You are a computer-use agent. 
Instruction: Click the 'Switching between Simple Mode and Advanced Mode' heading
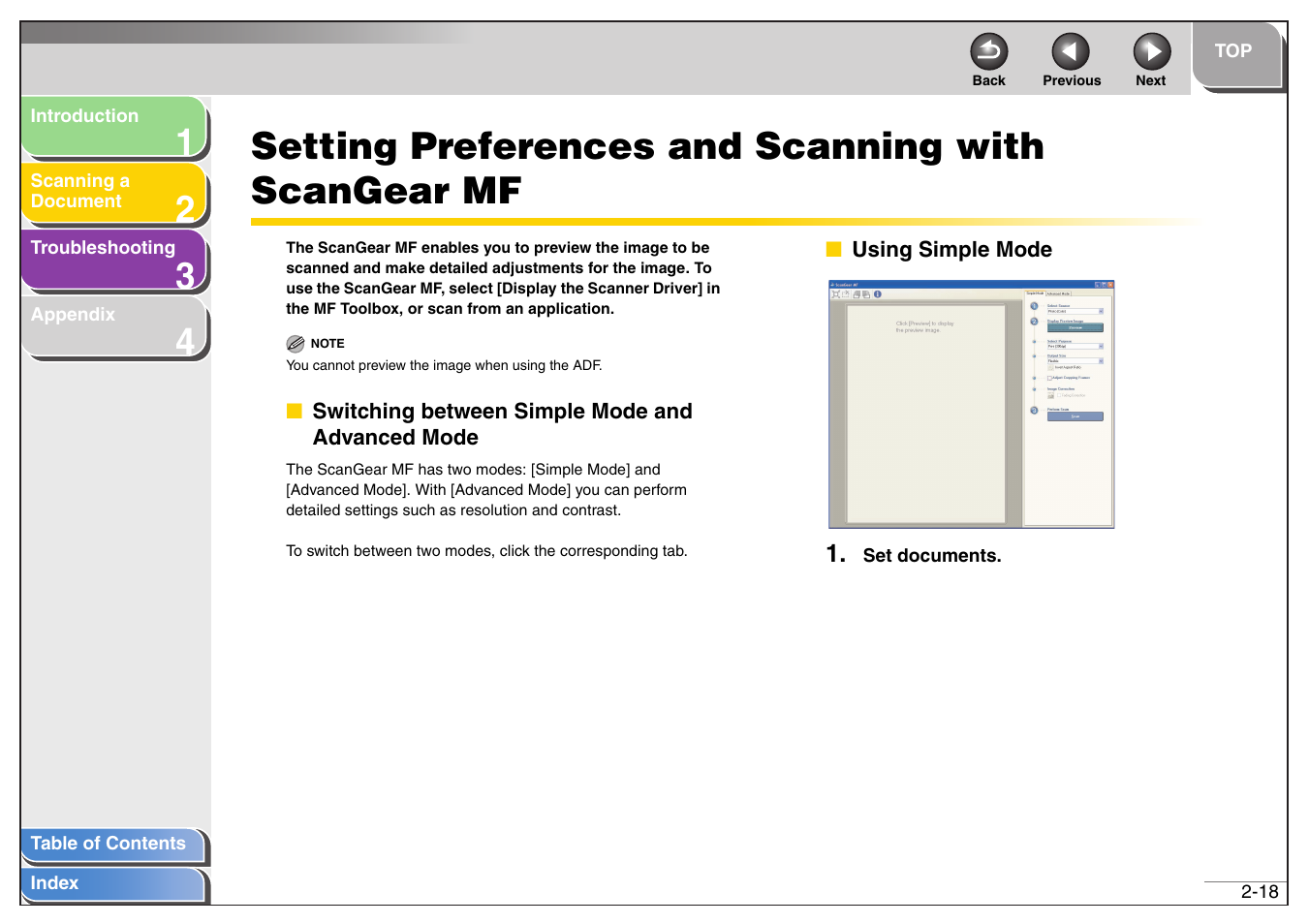502,424
